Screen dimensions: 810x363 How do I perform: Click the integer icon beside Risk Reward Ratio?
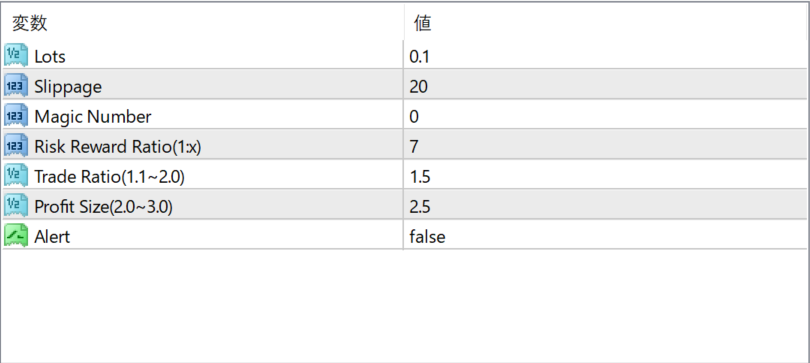click(16, 146)
